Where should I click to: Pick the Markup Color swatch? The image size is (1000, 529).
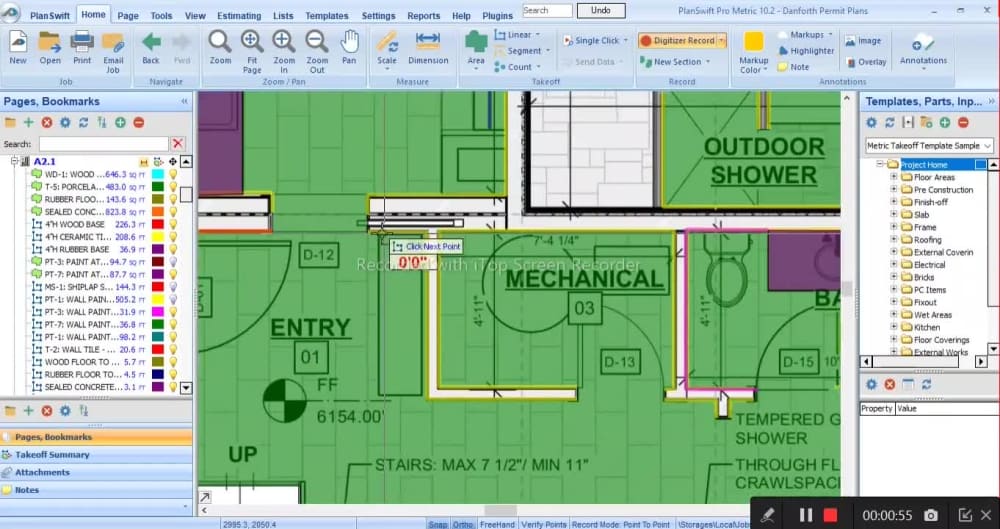click(753, 52)
